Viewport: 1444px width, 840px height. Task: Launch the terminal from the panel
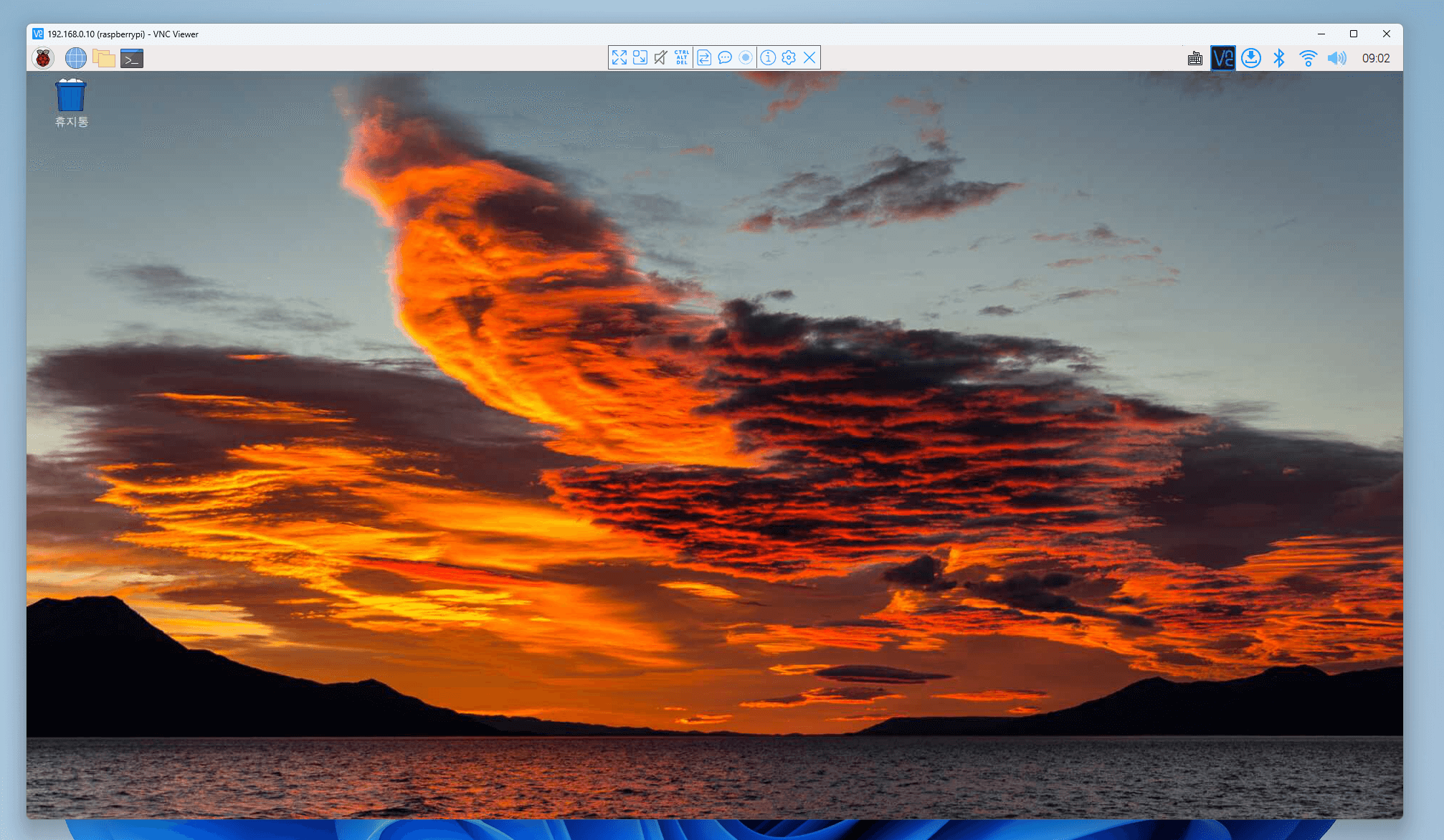coord(132,58)
